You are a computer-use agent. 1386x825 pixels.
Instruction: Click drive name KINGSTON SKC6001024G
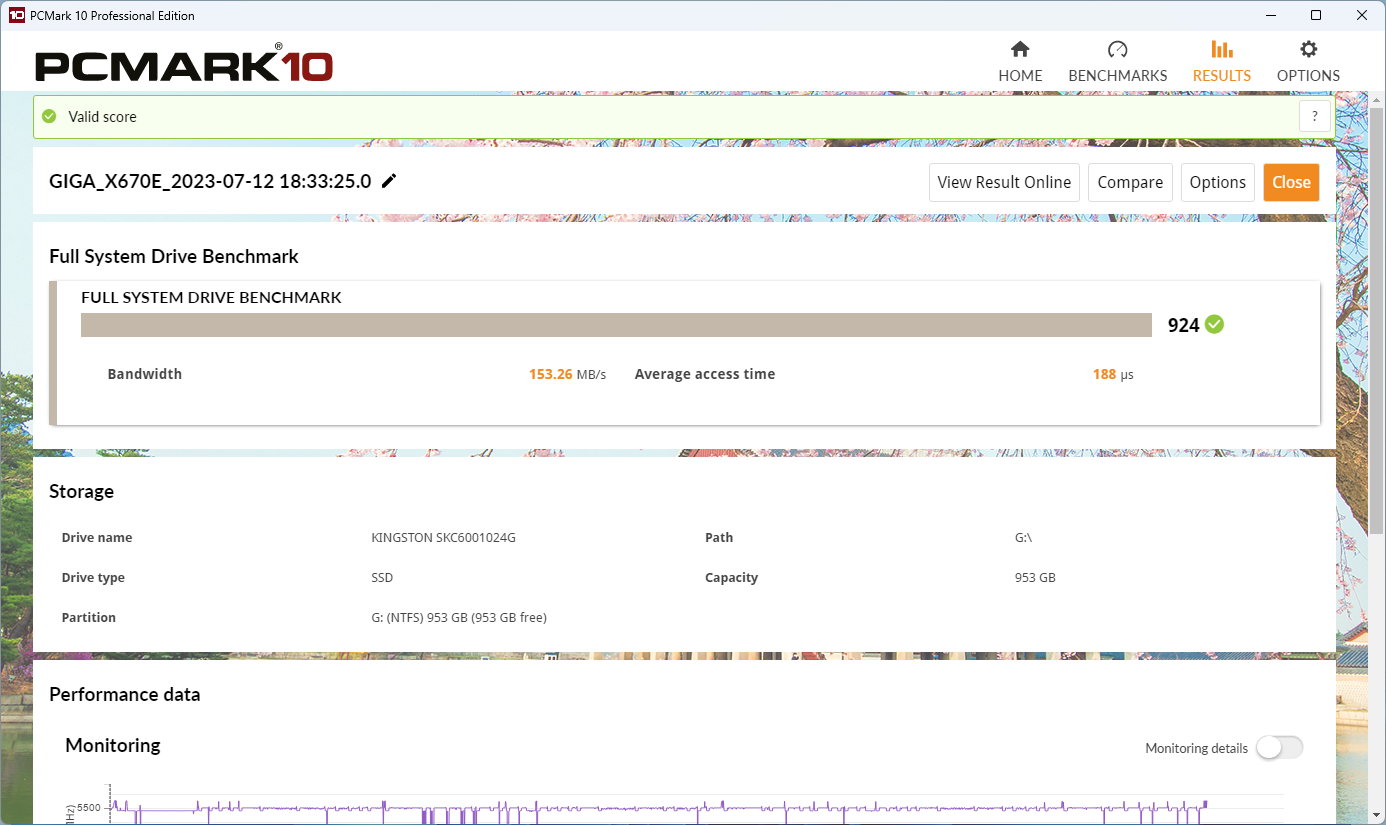point(443,537)
